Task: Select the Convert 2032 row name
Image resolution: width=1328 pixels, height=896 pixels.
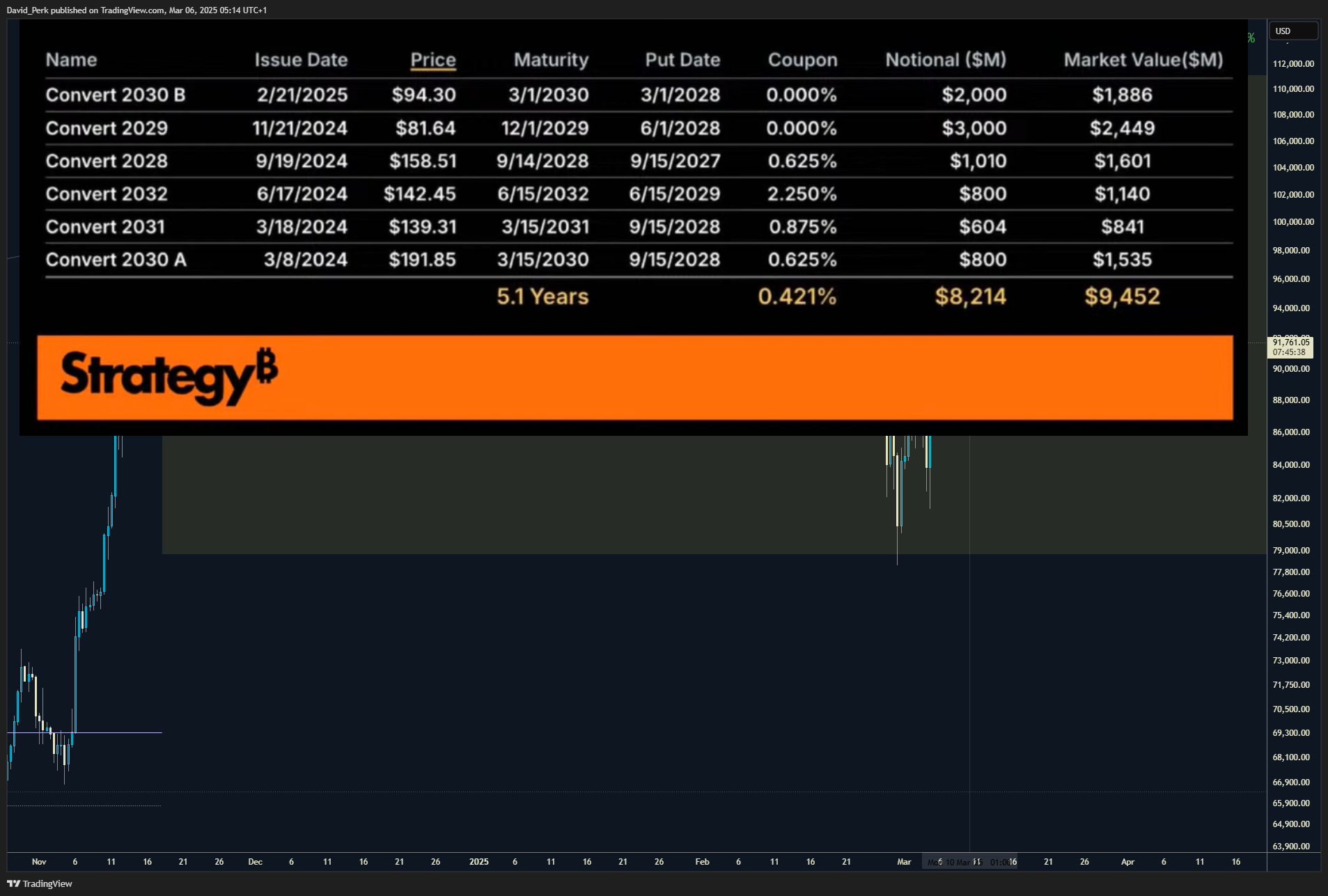Action: 107,194
